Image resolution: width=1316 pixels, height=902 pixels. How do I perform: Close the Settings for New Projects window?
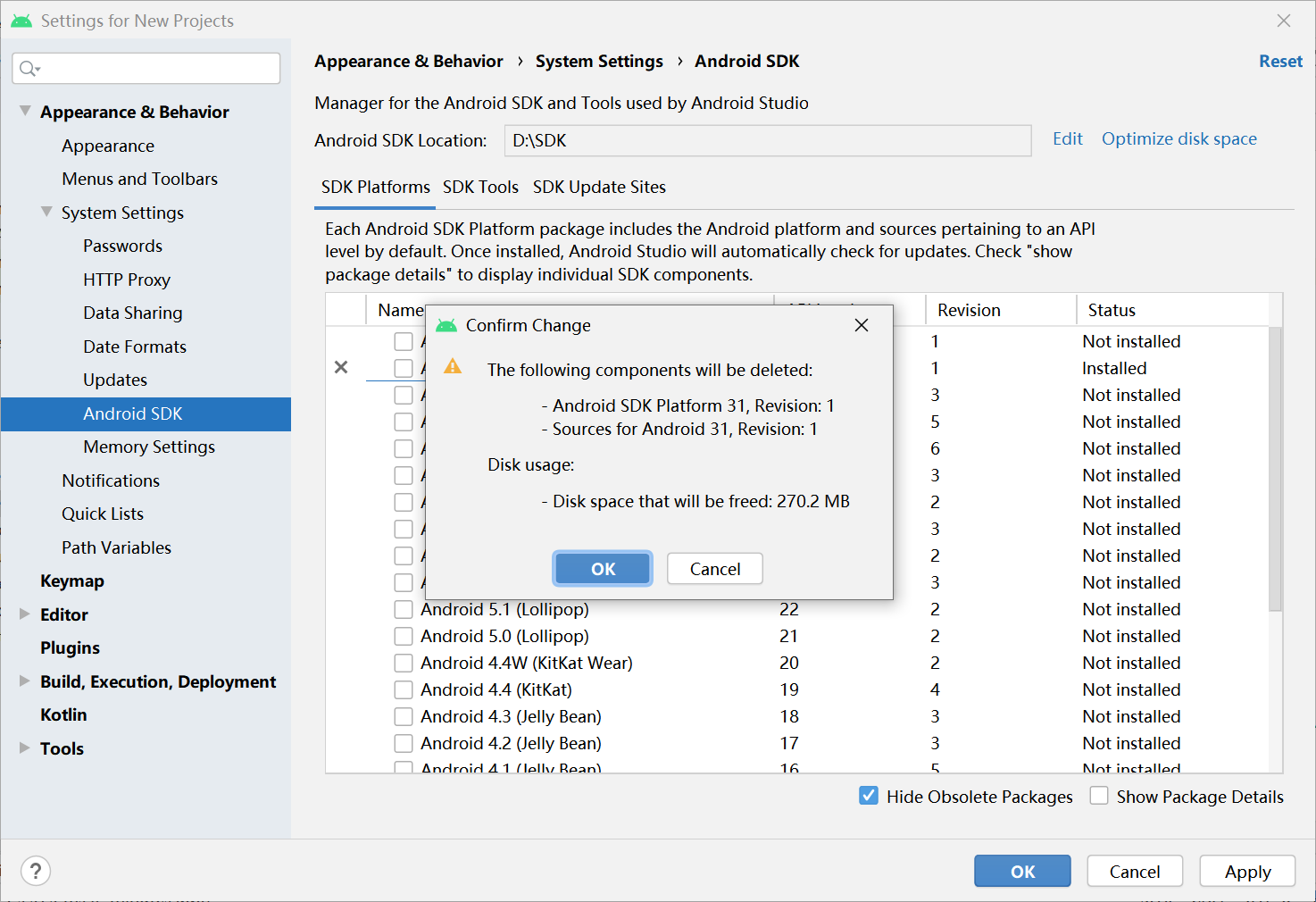click(x=1284, y=21)
